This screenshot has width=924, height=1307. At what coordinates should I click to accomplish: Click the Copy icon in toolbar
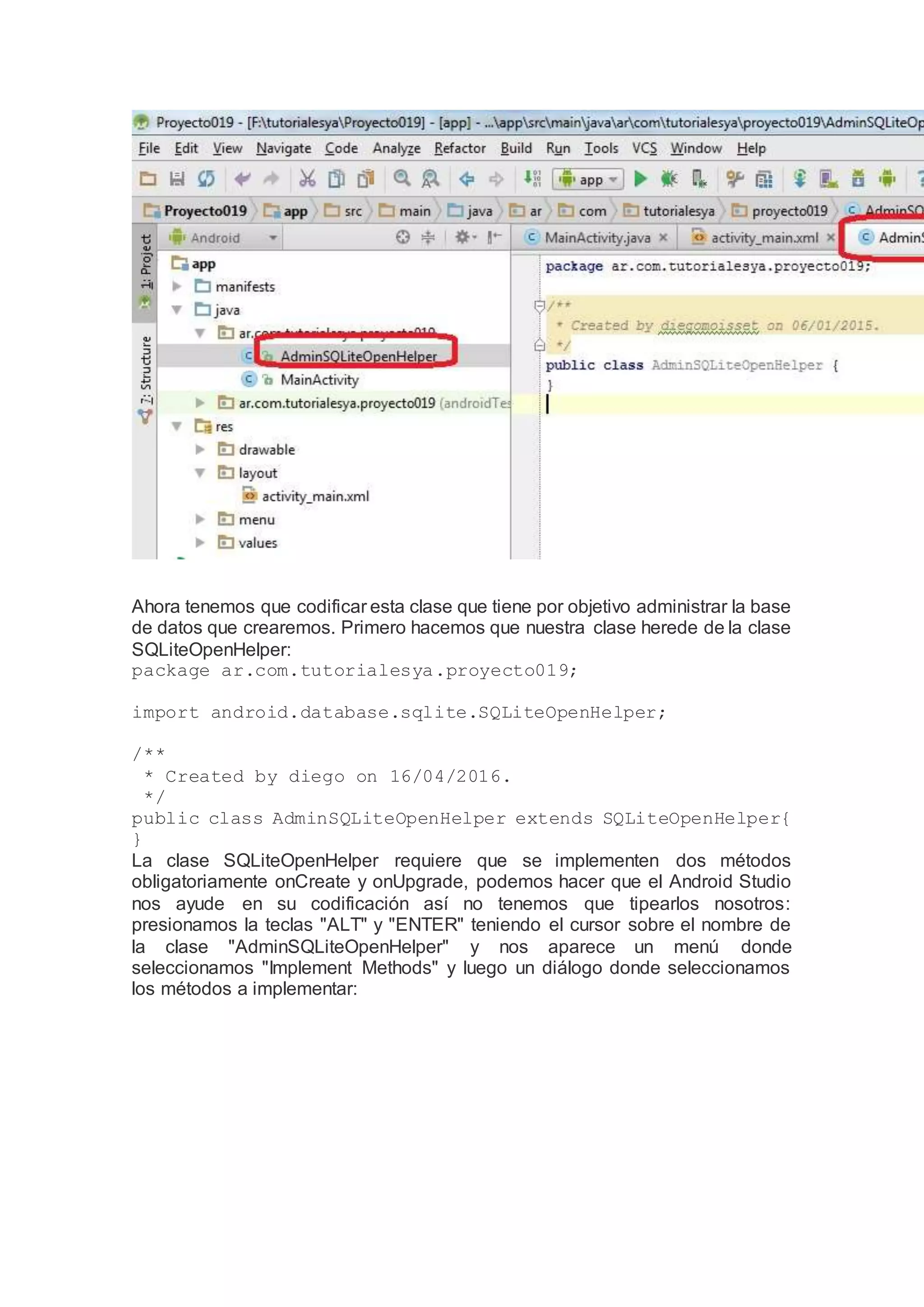point(336,179)
